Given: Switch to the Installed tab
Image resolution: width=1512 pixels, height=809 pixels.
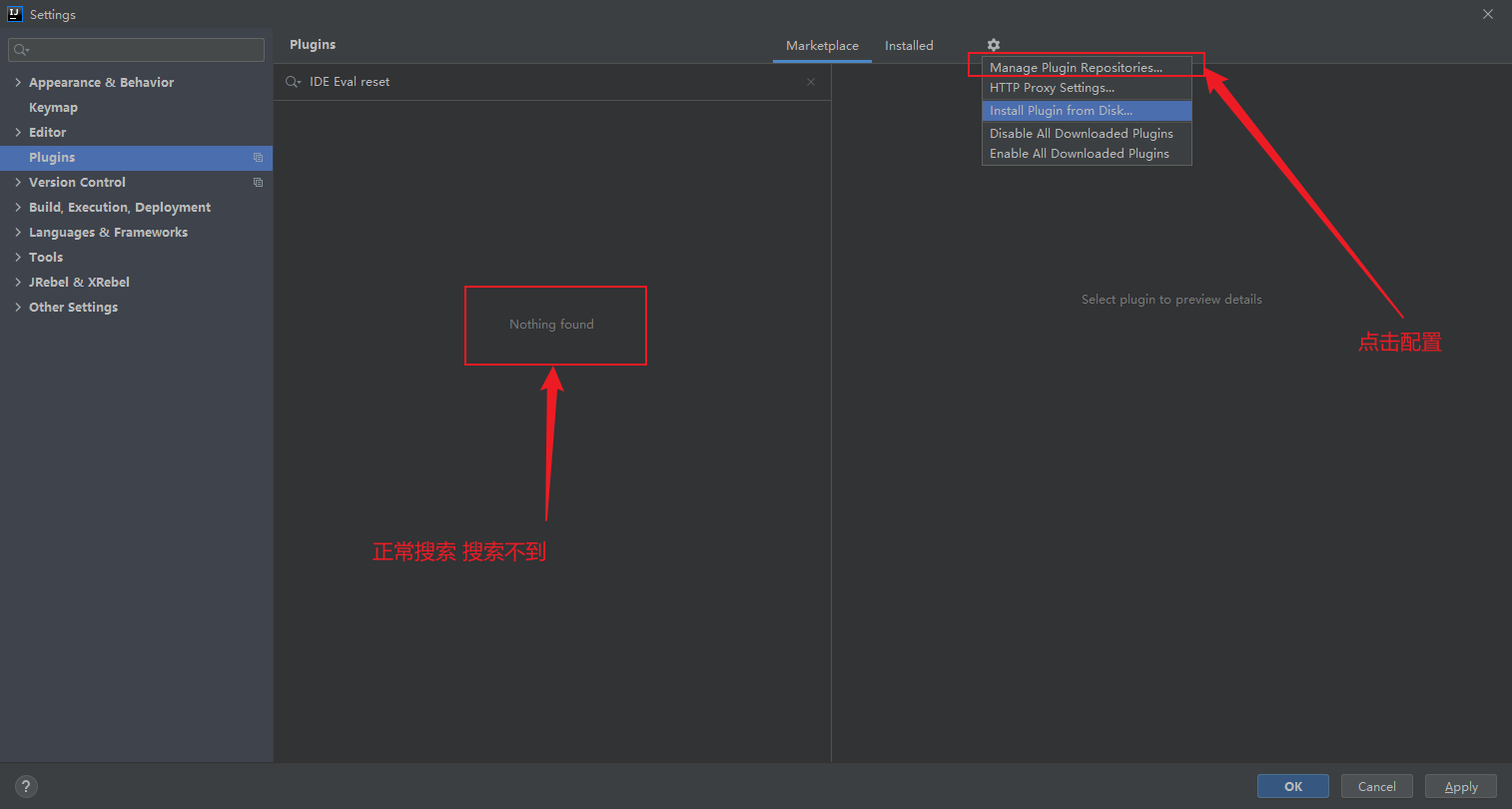Looking at the screenshot, I should (x=908, y=45).
